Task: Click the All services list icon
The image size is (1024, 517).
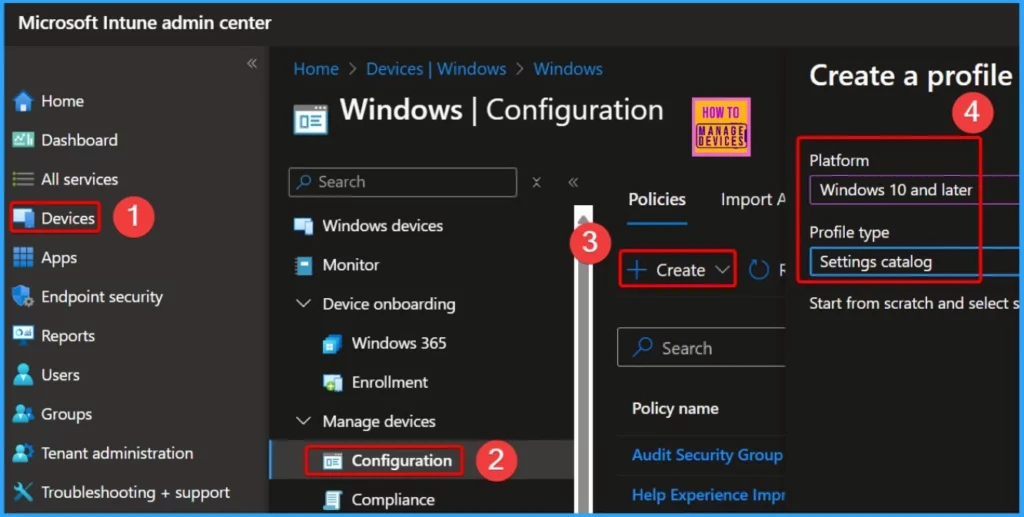Action: [x=24, y=179]
